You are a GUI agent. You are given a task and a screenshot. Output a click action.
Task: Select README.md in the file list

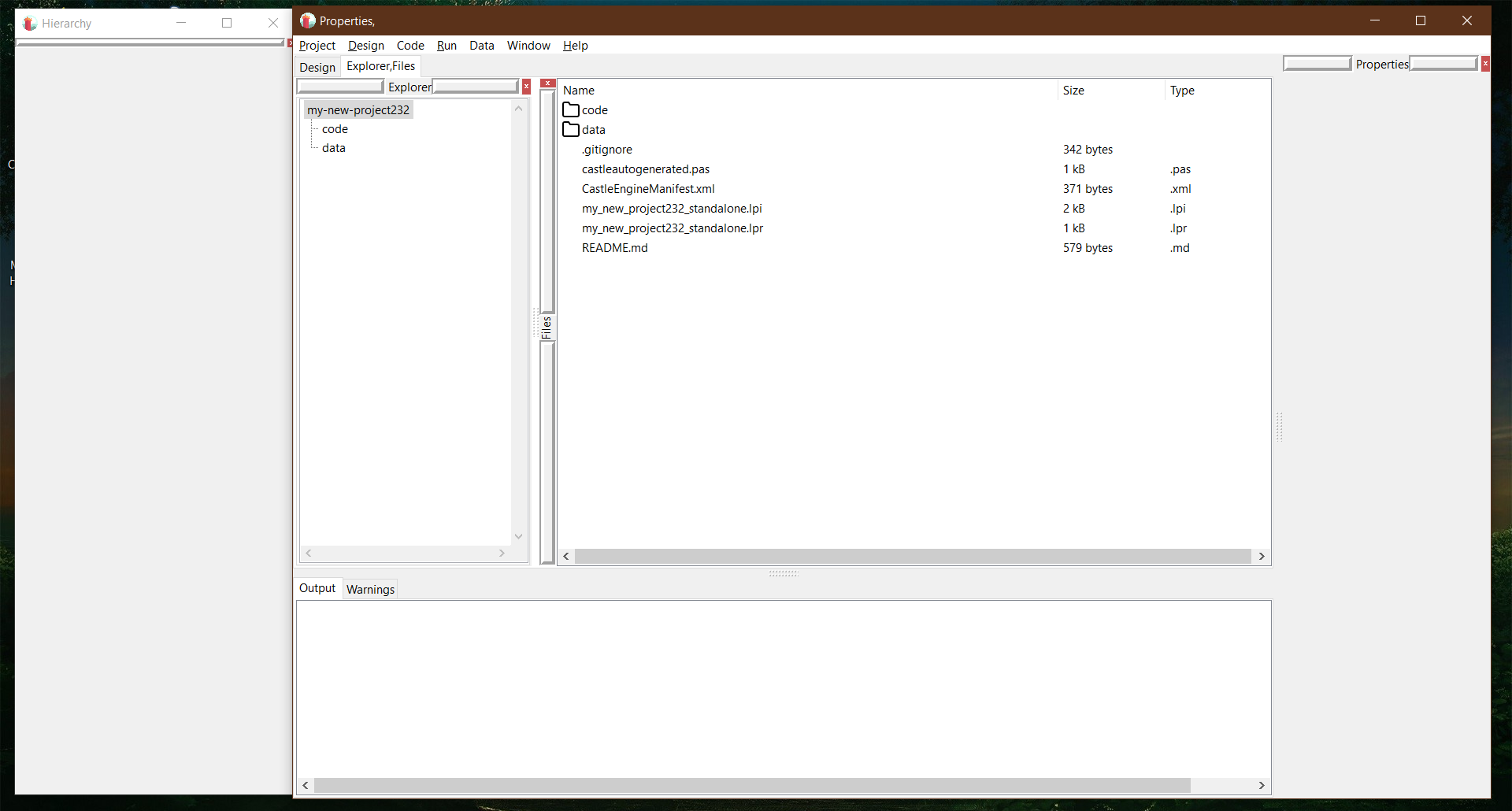coord(614,247)
